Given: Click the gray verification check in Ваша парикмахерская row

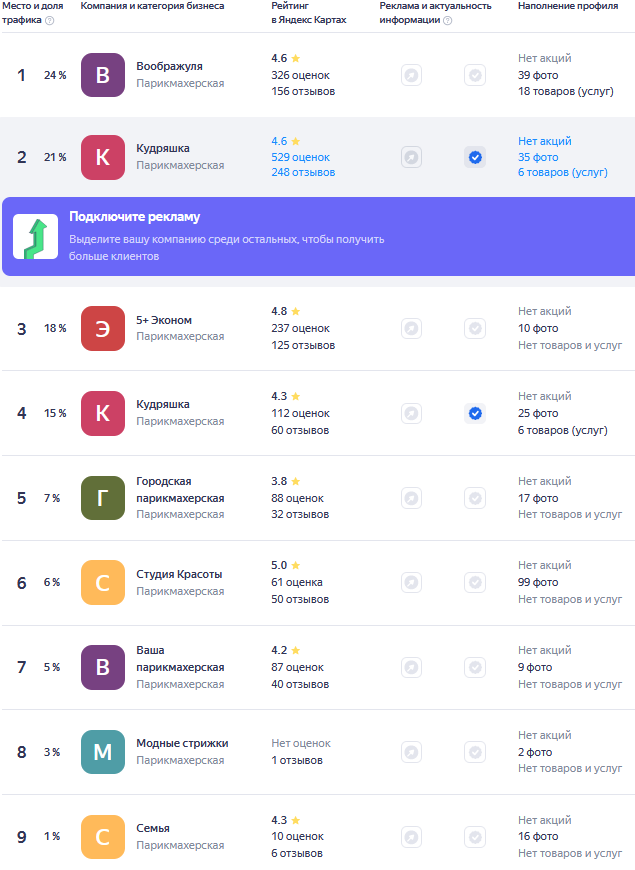Looking at the screenshot, I should pos(475,667).
